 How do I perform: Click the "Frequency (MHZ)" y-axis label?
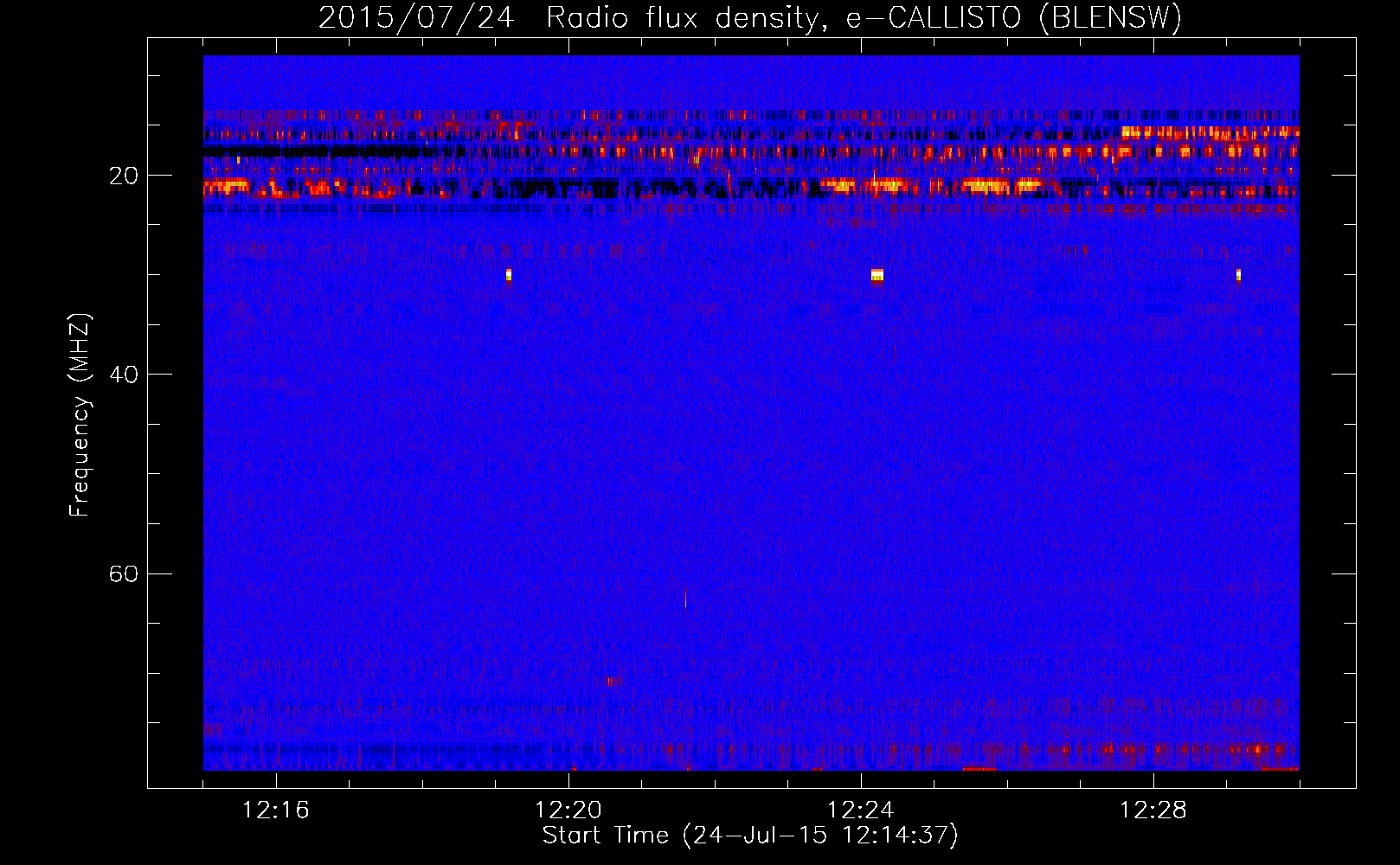point(80,415)
